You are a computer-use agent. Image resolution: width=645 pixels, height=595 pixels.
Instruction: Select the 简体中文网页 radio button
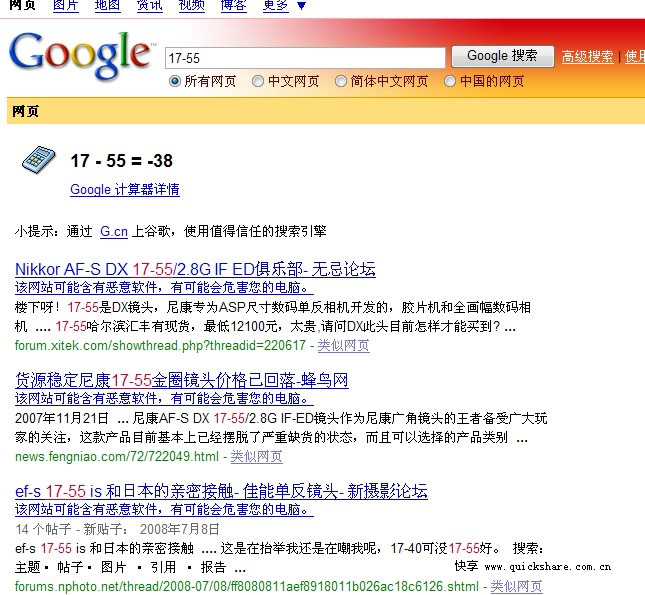coord(341,81)
